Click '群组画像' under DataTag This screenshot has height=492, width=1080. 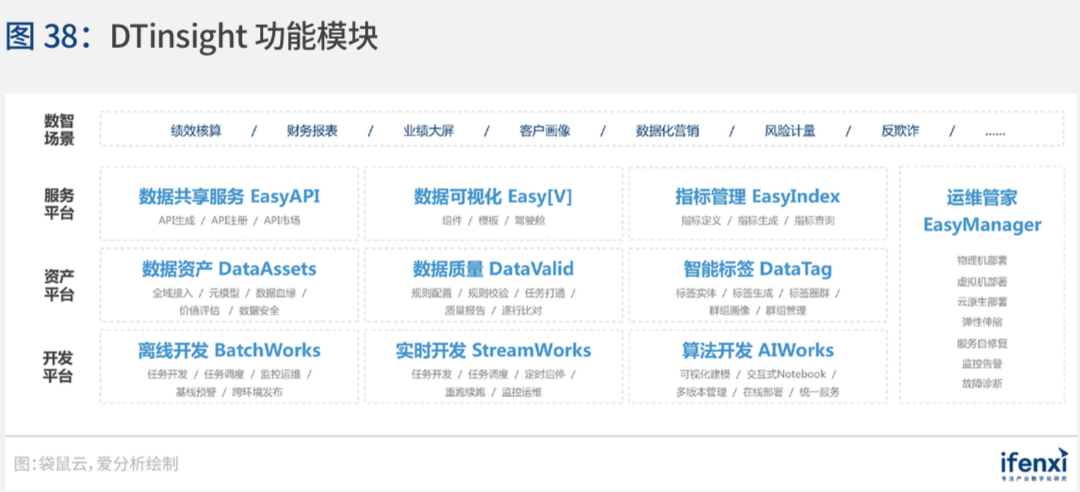point(729,311)
